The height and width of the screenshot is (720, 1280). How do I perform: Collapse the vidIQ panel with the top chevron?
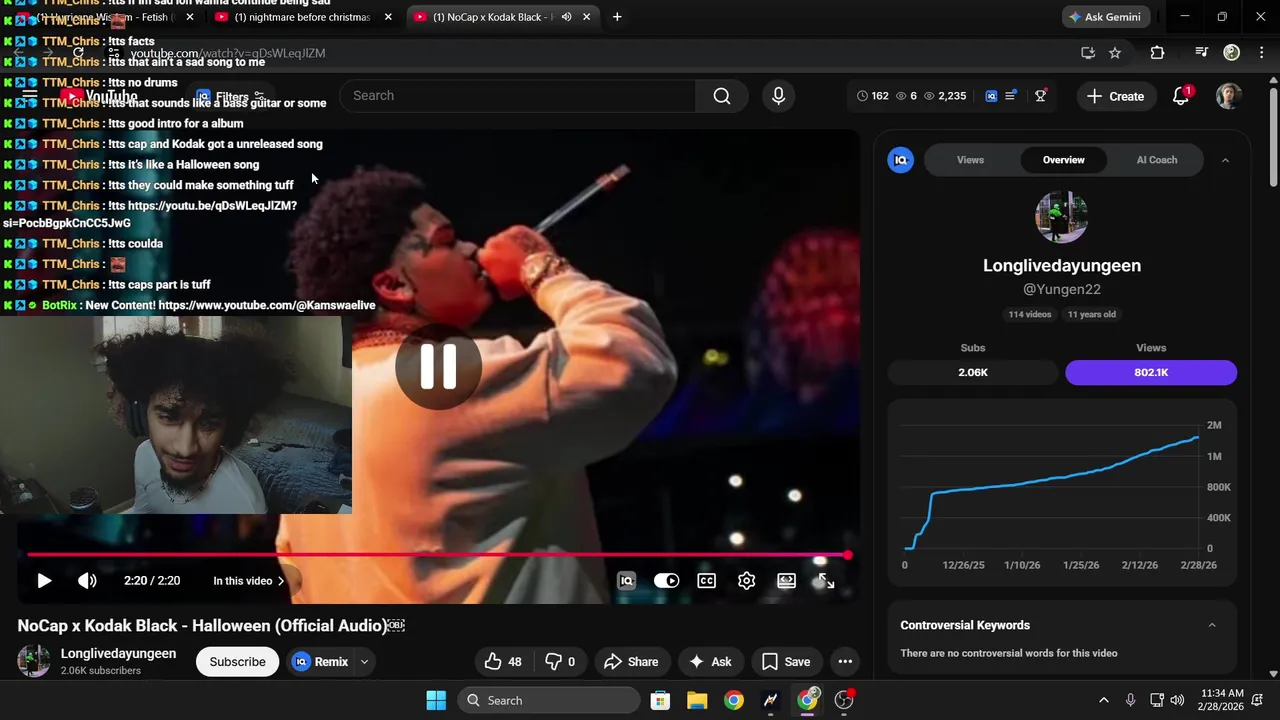click(x=1225, y=160)
